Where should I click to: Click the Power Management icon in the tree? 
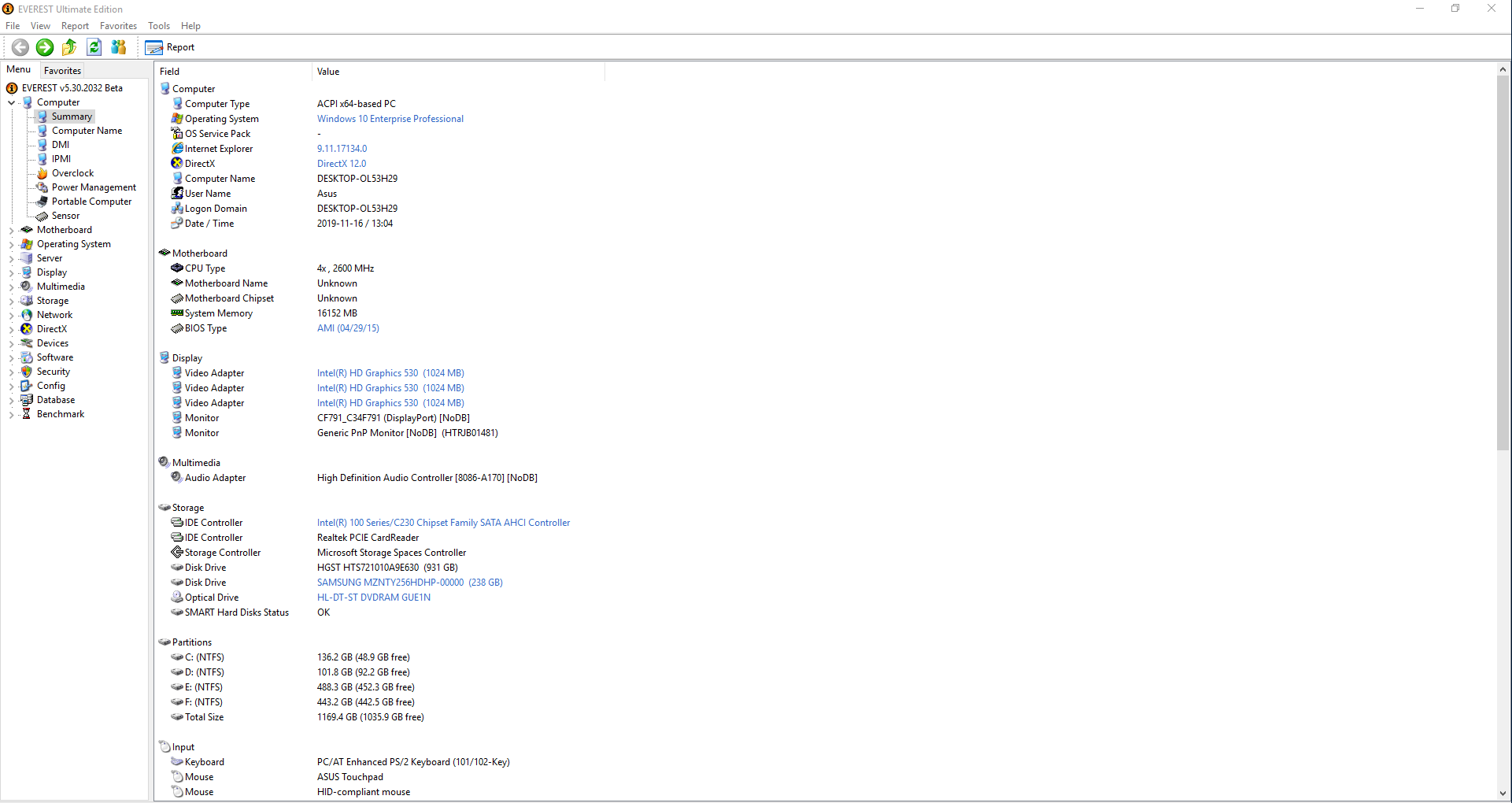(x=43, y=187)
